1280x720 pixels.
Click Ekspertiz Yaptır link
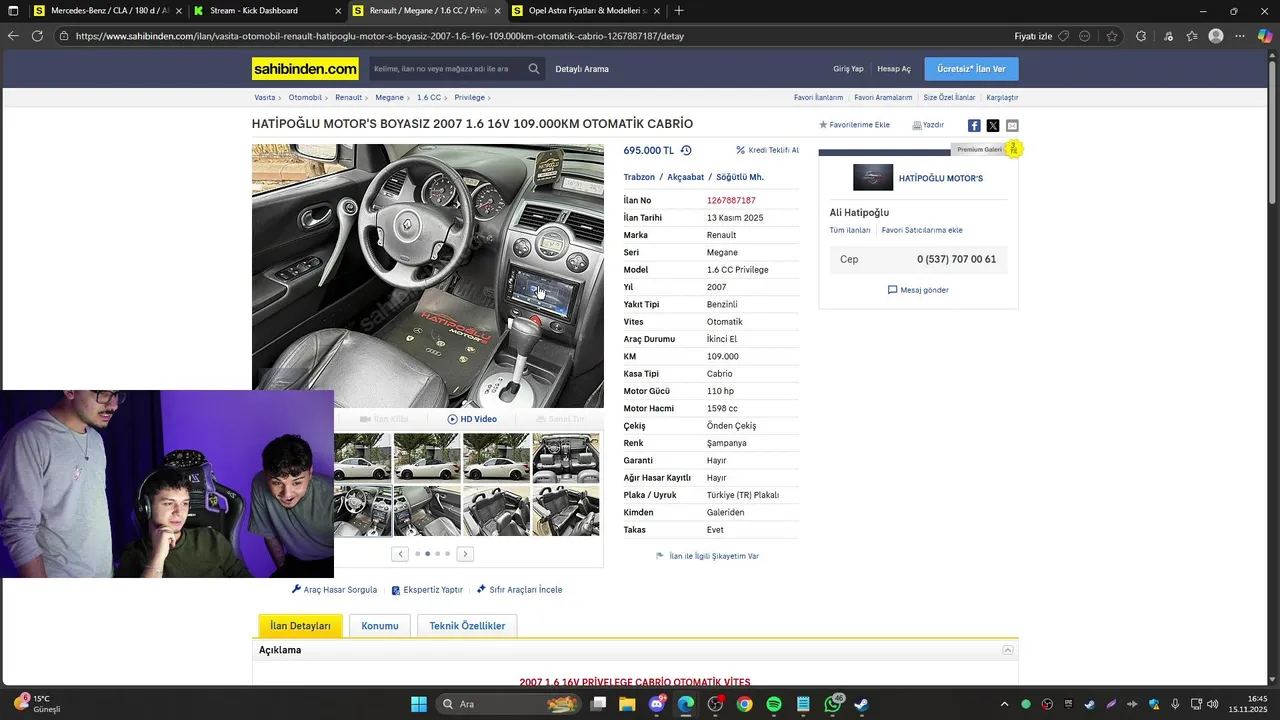[x=427, y=590]
